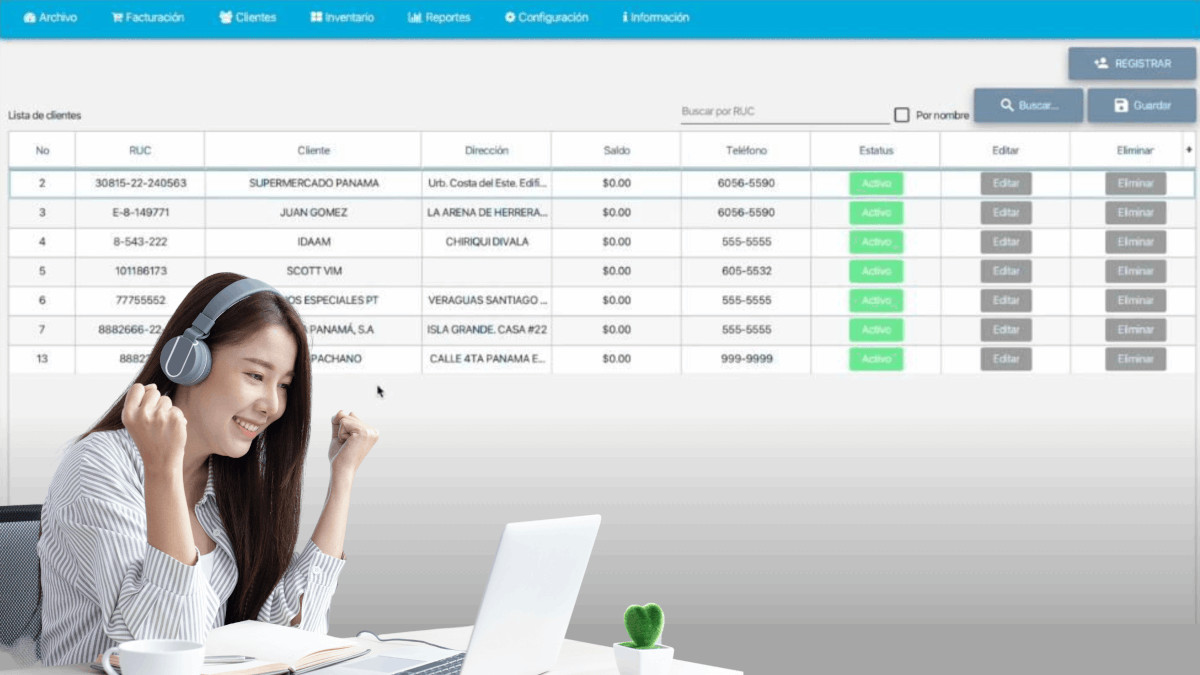Delete the SCOTT VIM client

tap(1135, 271)
